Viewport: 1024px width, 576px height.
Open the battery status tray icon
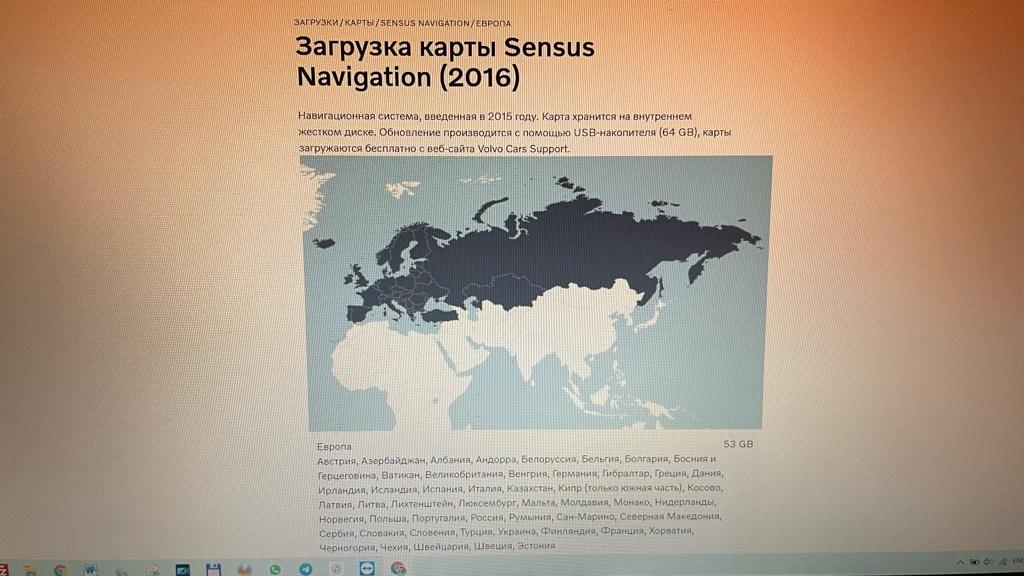pos(974,562)
